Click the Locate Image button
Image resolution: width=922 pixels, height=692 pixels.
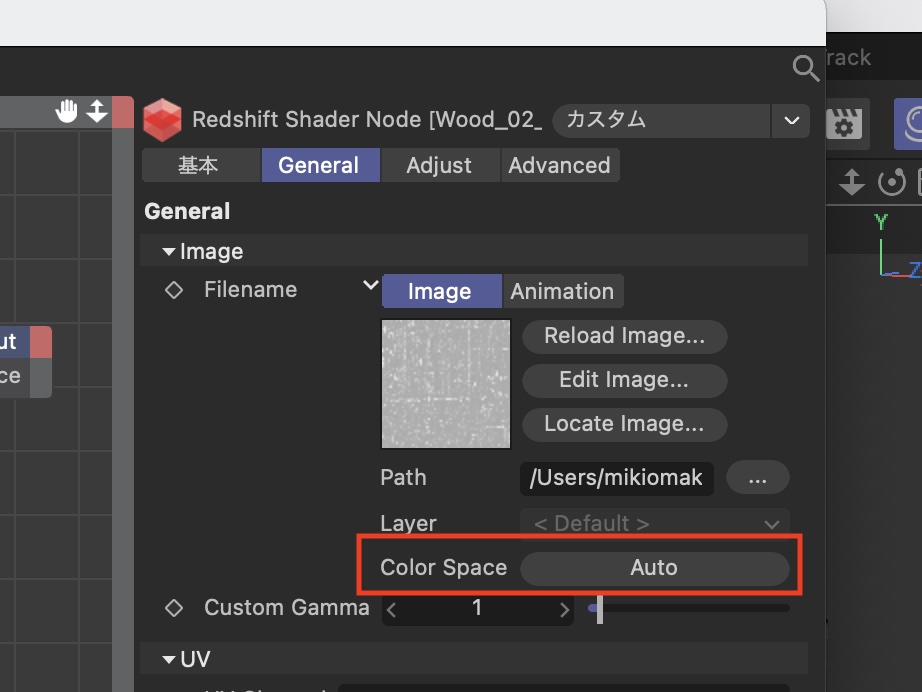click(x=624, y=424)
